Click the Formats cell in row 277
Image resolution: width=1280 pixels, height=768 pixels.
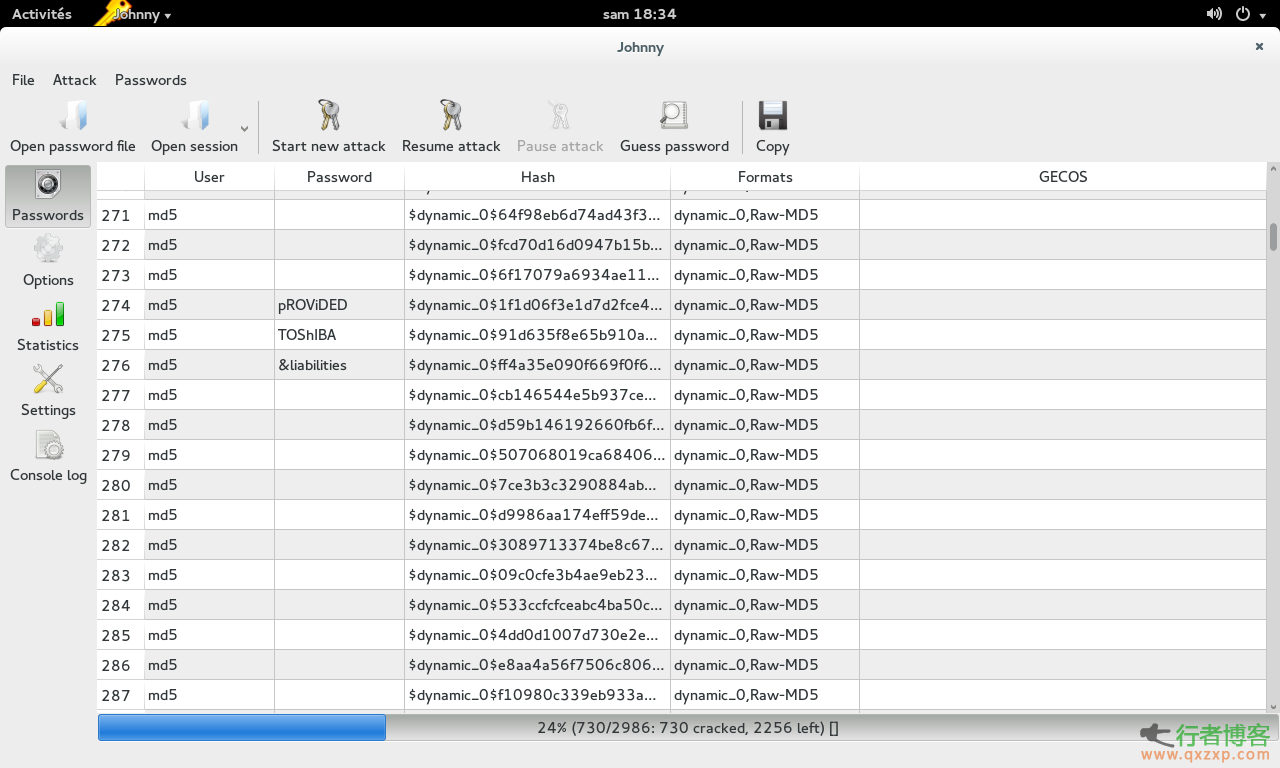(765, 395)
